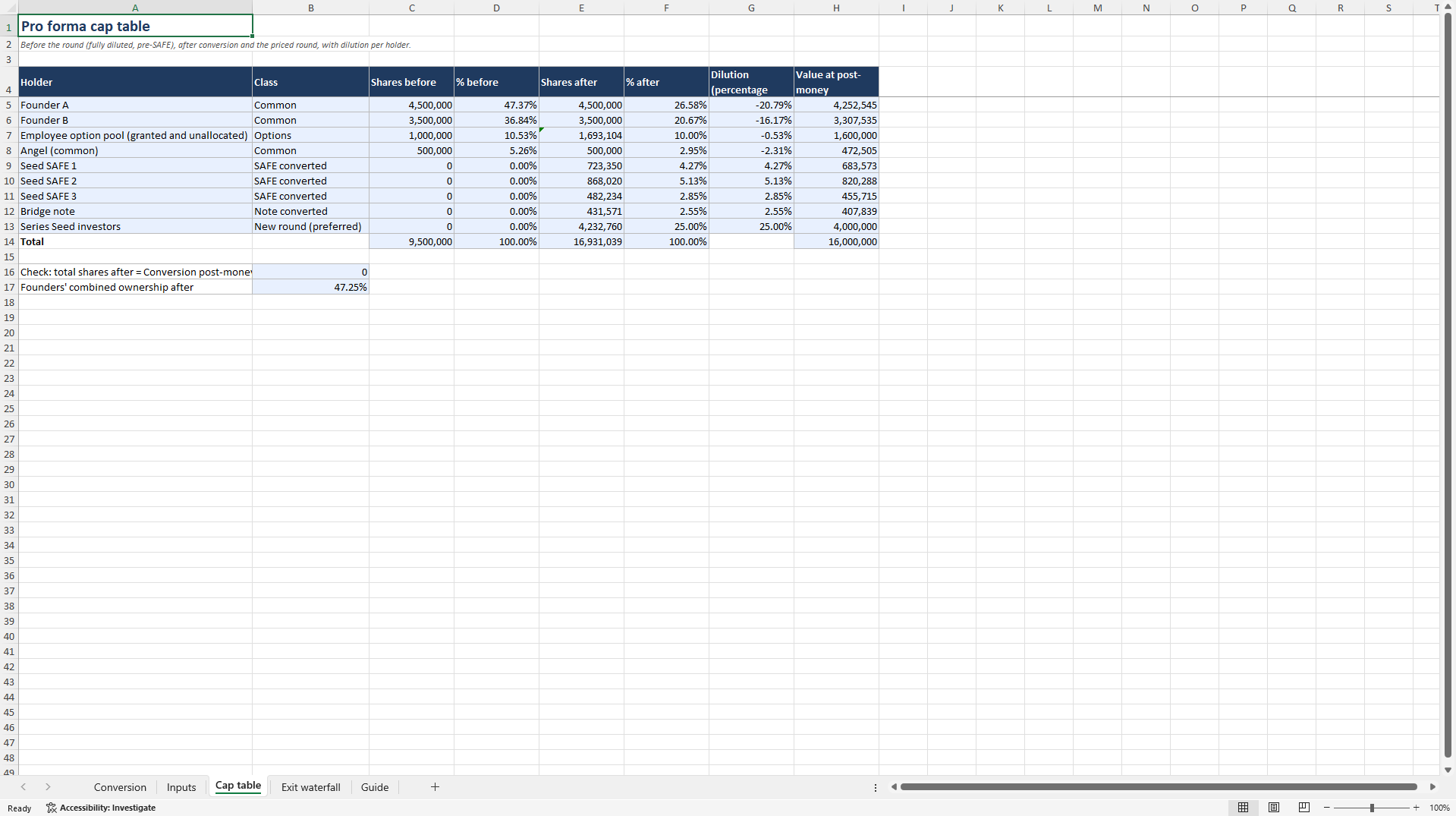Viewport: 1456px width, 816px height.
Task: Select the 'Series Seed investors' cell
Action: [x=135, y=226]
